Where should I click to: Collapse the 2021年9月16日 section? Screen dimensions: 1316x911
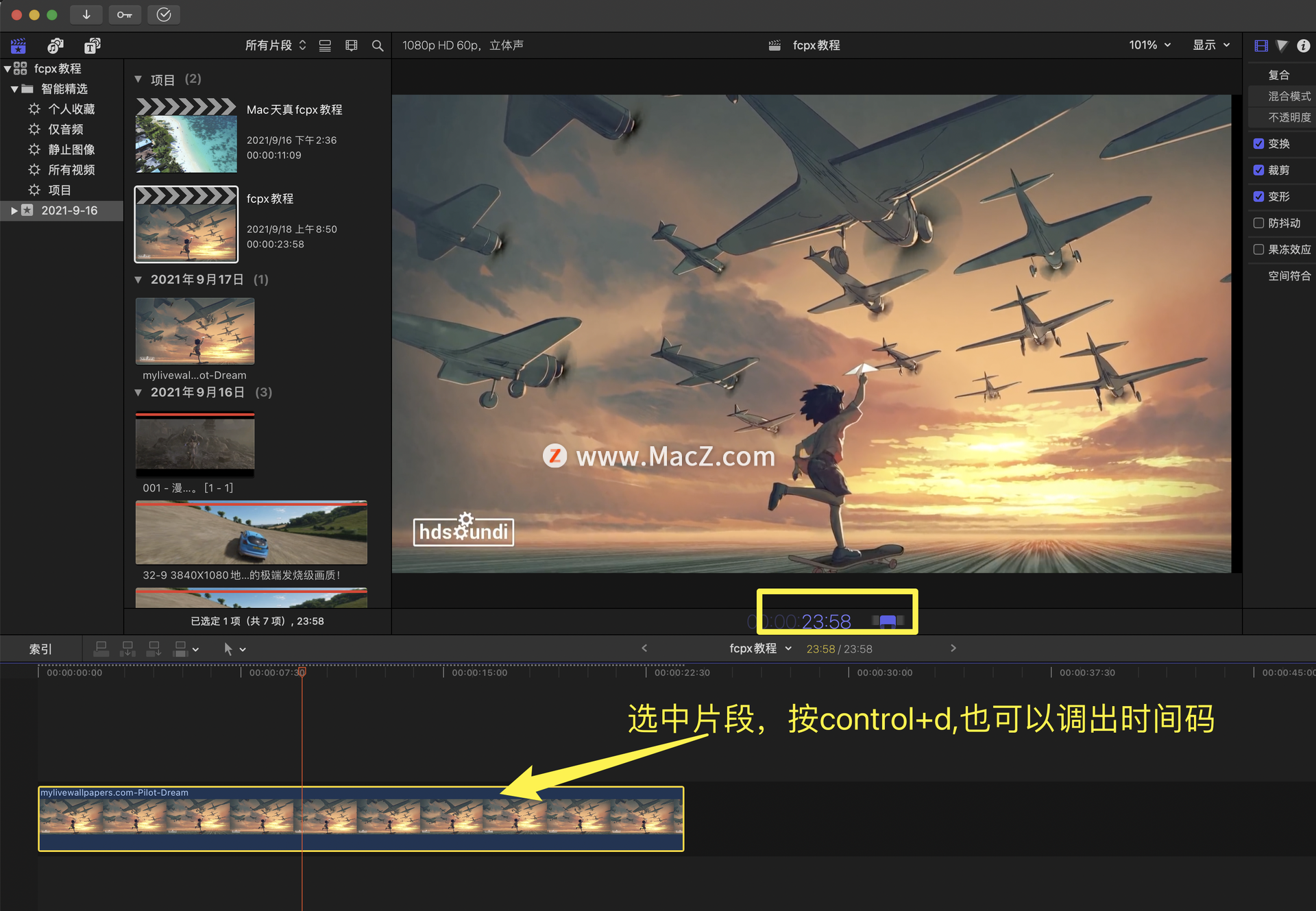point(138,392)
